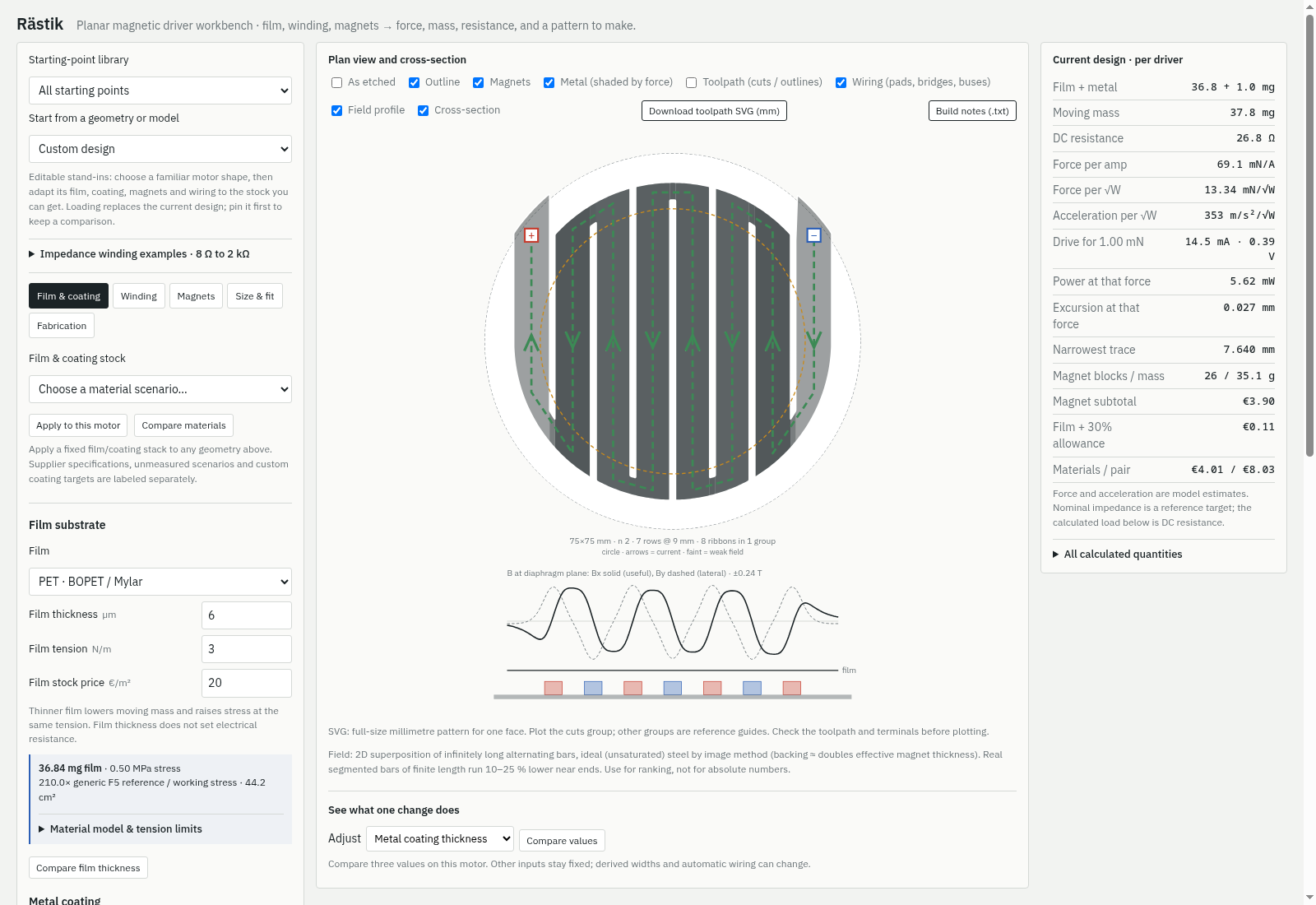This screenshot has height=905, width=1316.
Task: Toggle the Cross-section checkbox
Action: coord(423,111)
